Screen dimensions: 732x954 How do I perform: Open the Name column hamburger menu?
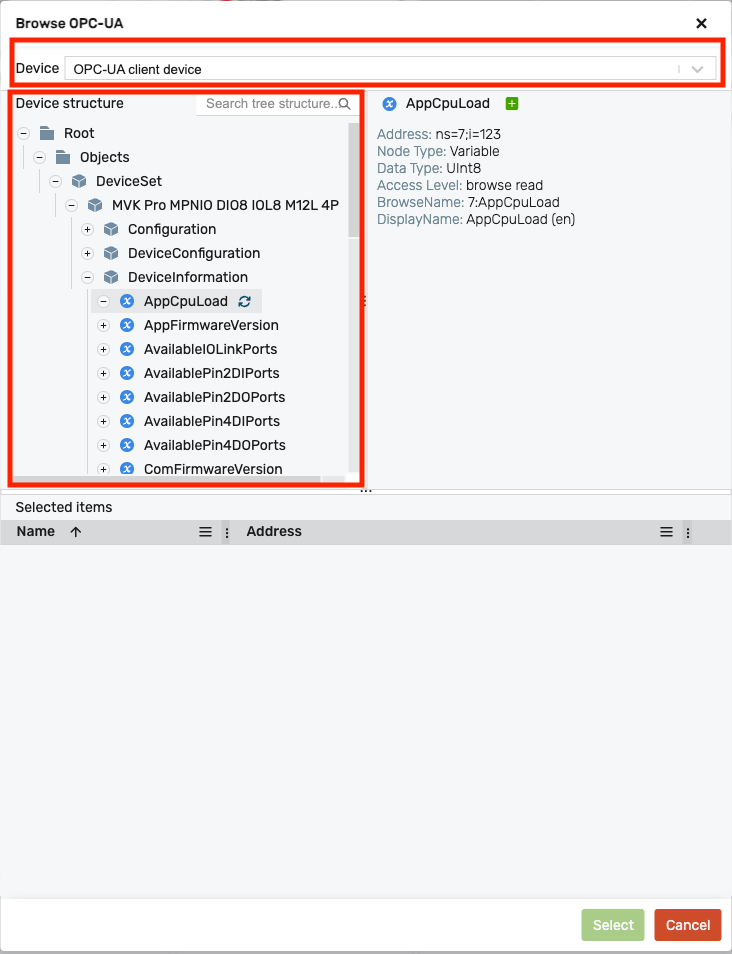click(206, 532)
